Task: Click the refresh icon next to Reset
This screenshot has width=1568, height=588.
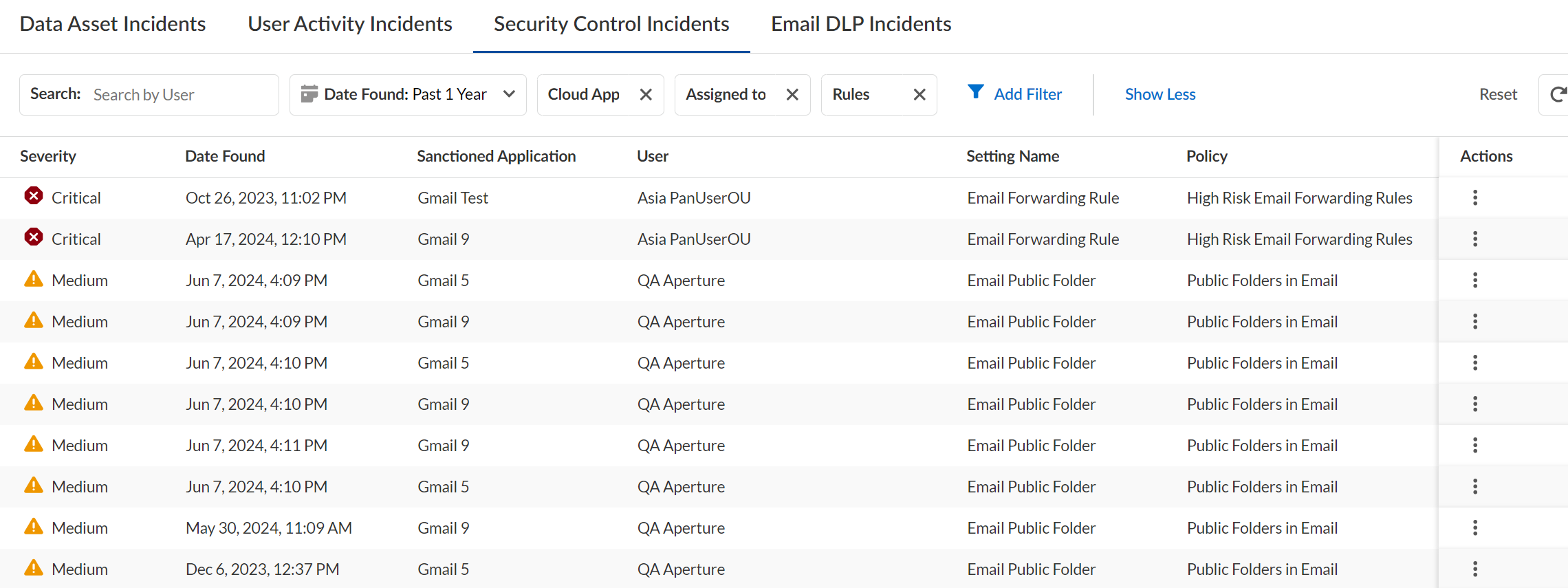Action: pos(1557,95)
